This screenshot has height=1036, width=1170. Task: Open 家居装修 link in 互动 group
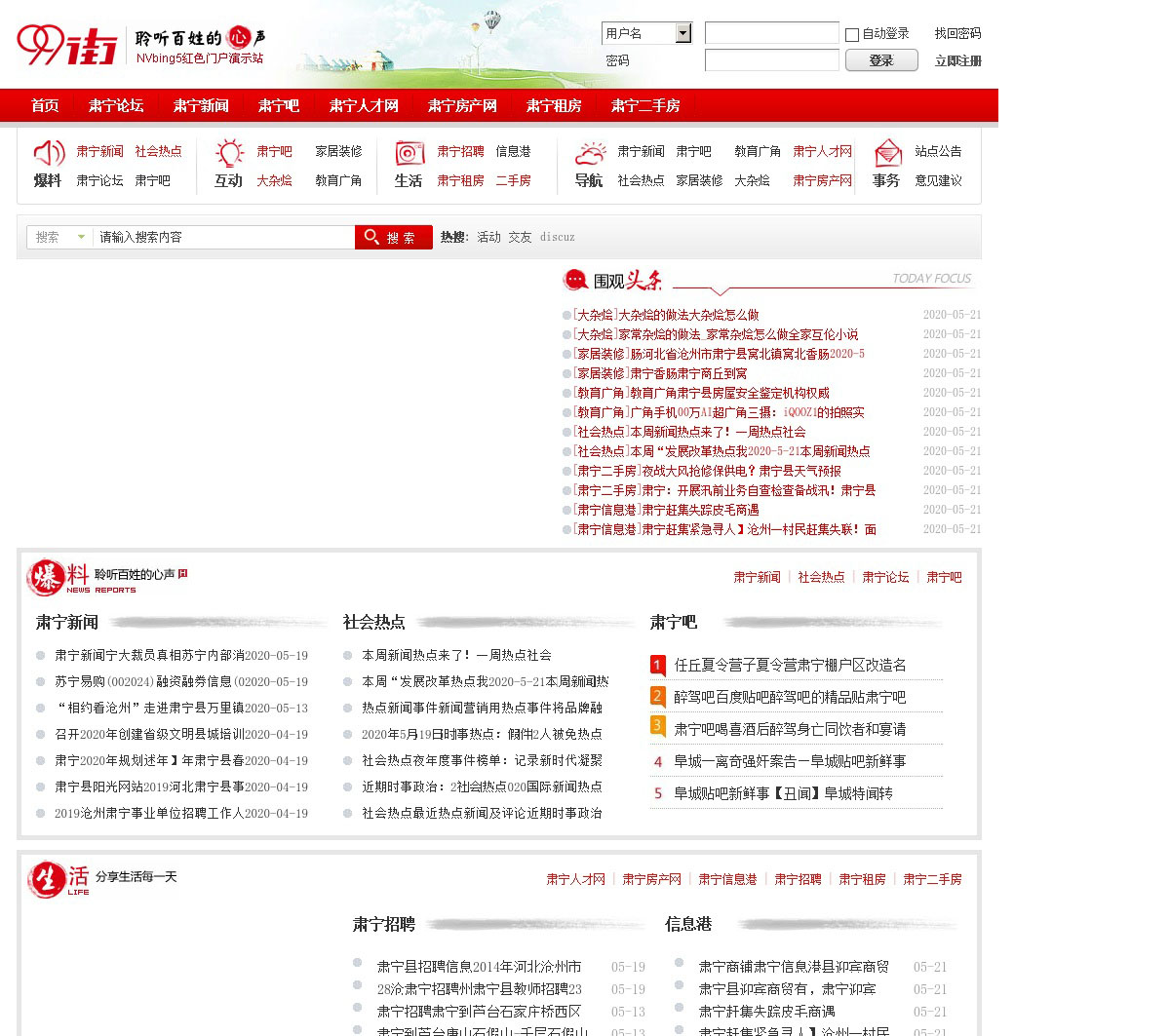tap(338, 151)
